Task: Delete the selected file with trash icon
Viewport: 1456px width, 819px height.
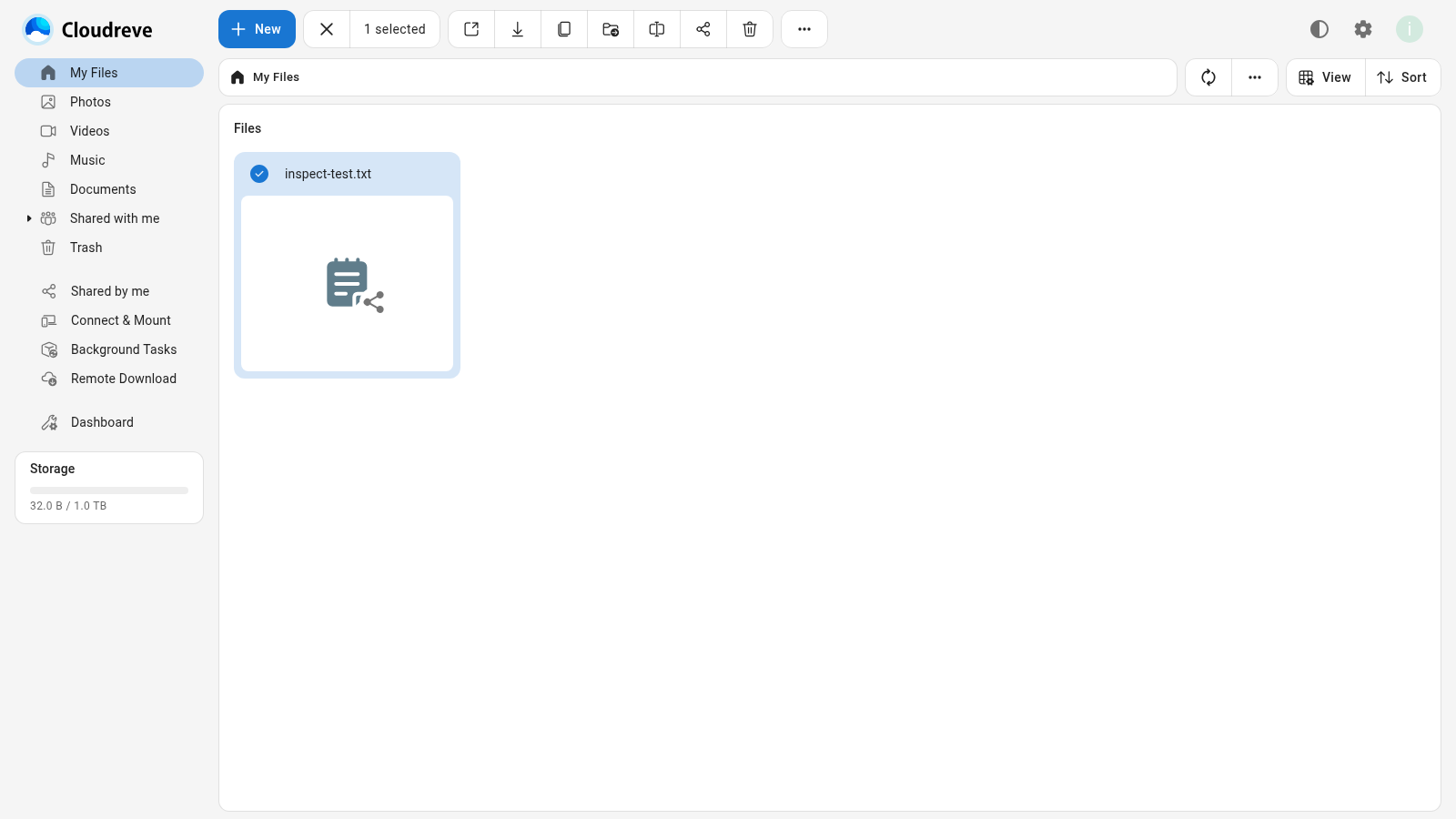Action: 750,29
